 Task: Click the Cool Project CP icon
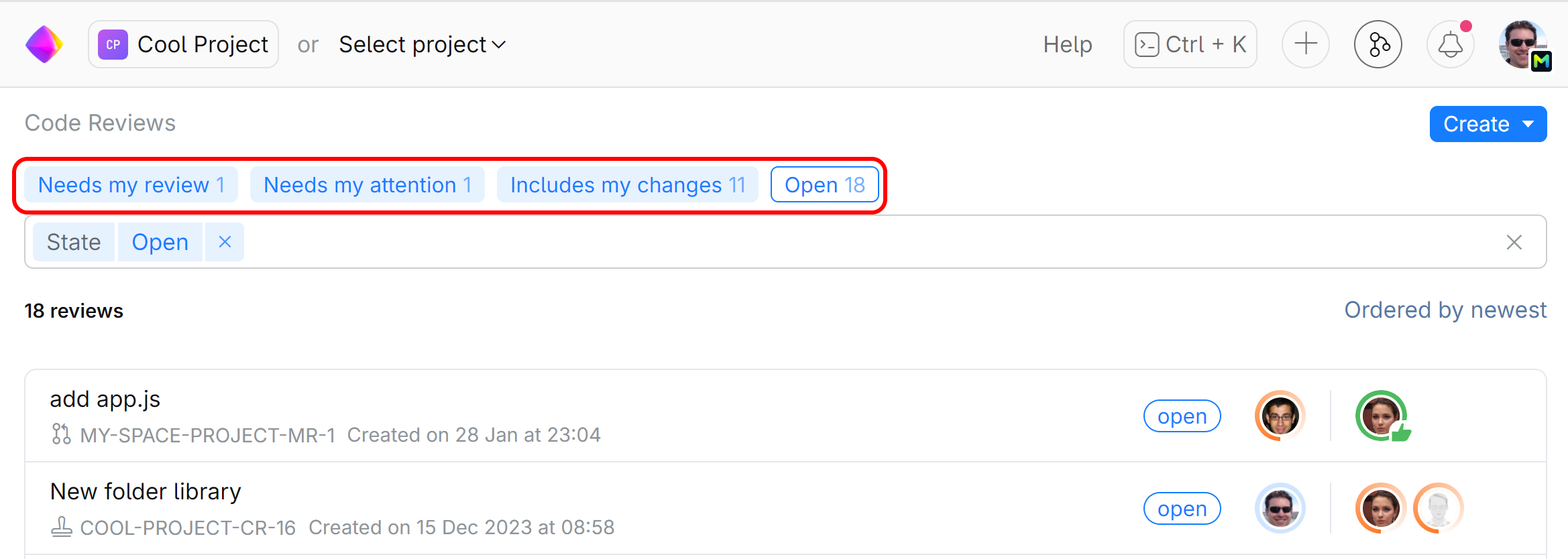(113, 44)
